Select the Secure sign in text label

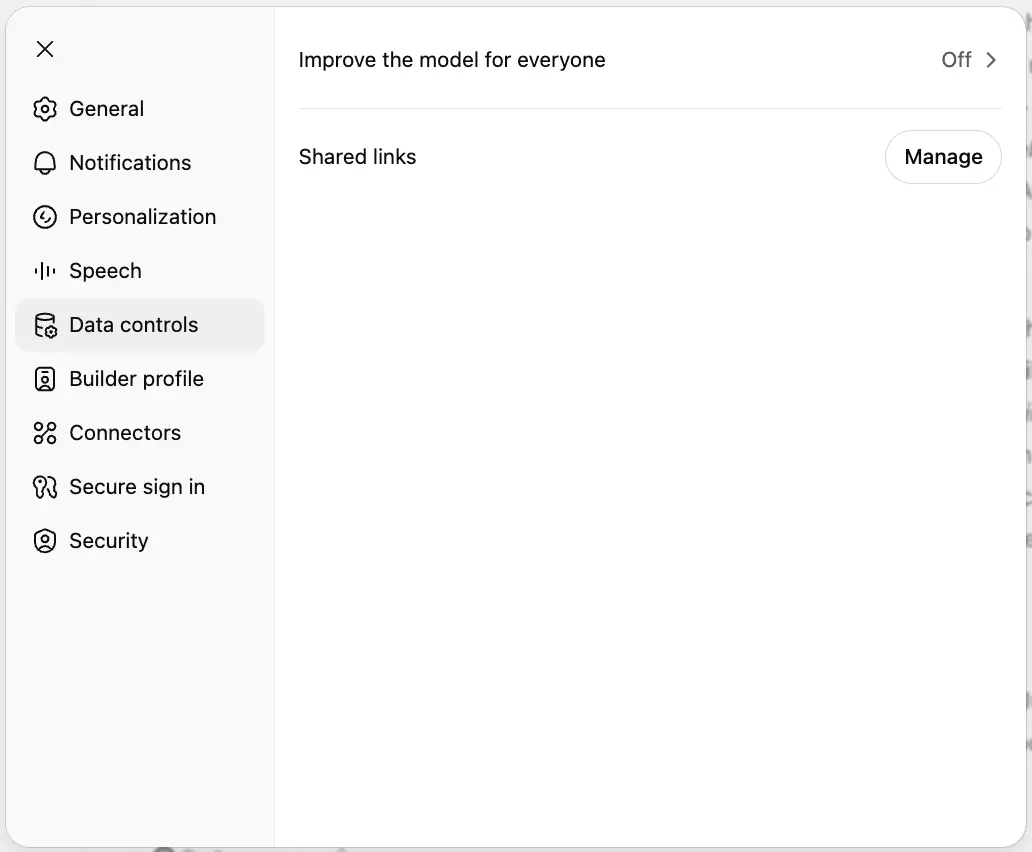[x=137, y=487]
